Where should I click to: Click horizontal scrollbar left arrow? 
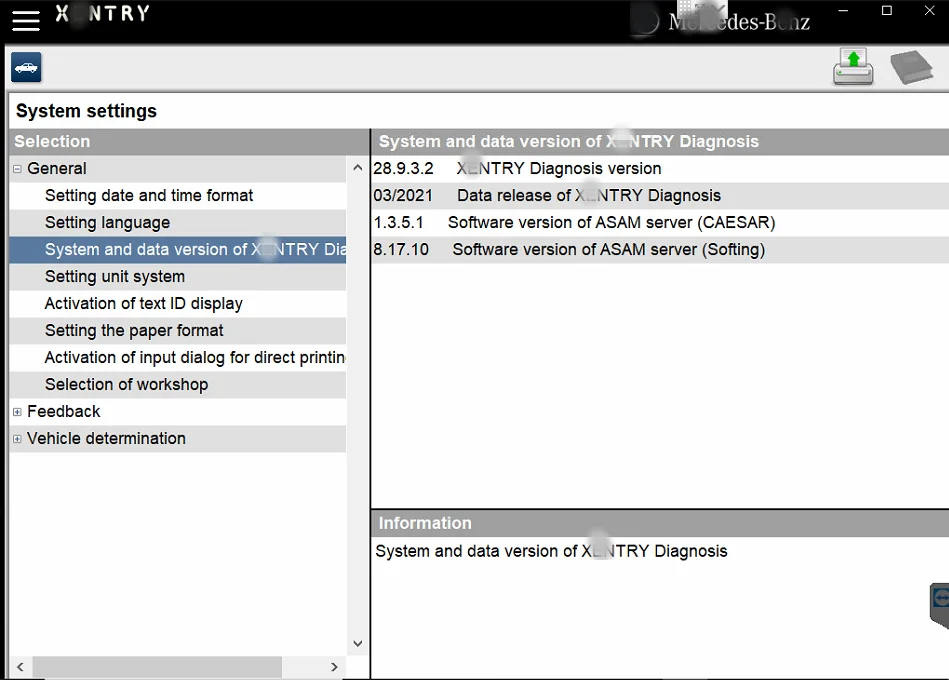[x=21, y=667]
